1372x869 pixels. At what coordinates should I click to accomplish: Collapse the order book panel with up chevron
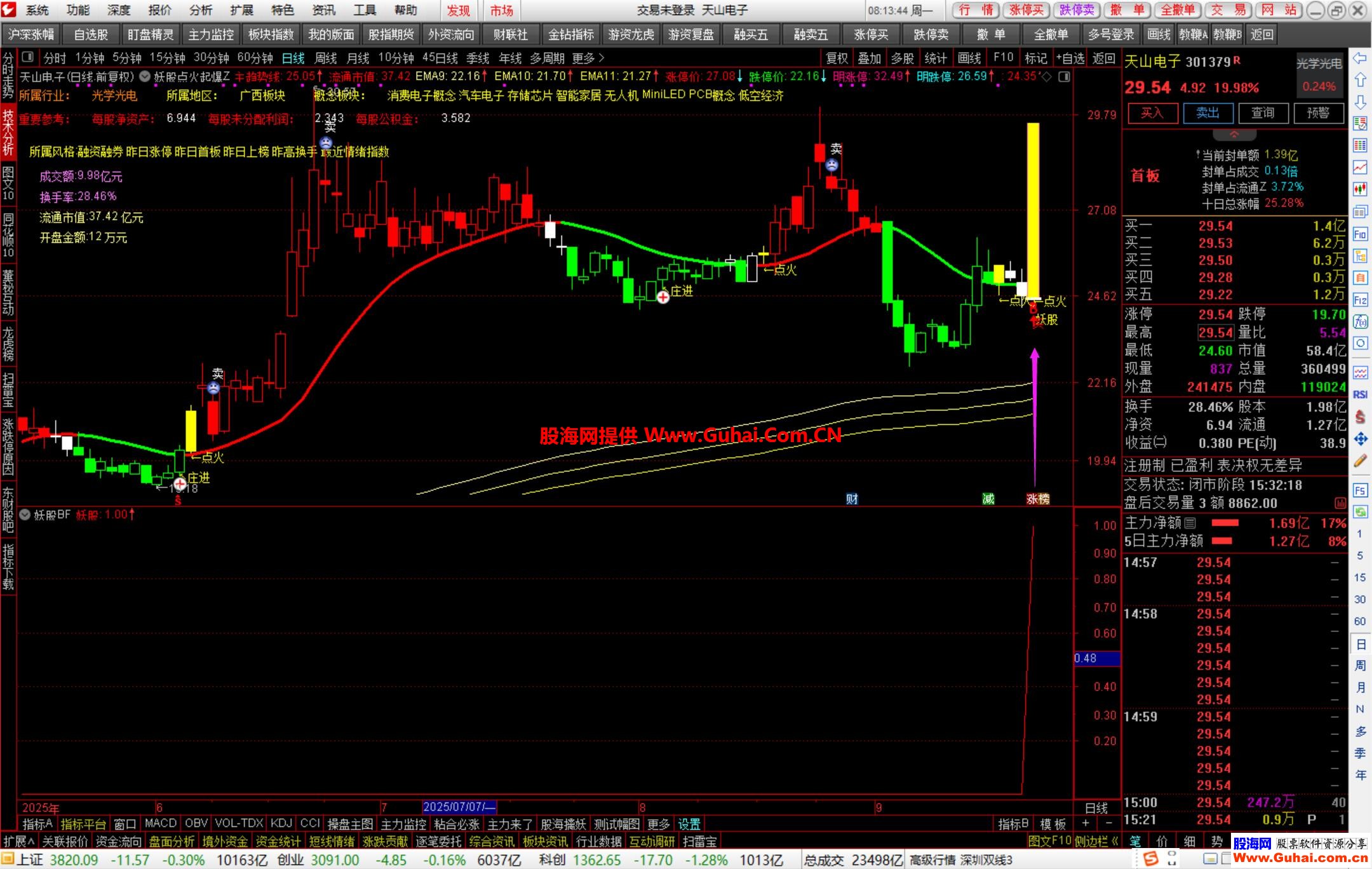click(x=1234, y=135)
